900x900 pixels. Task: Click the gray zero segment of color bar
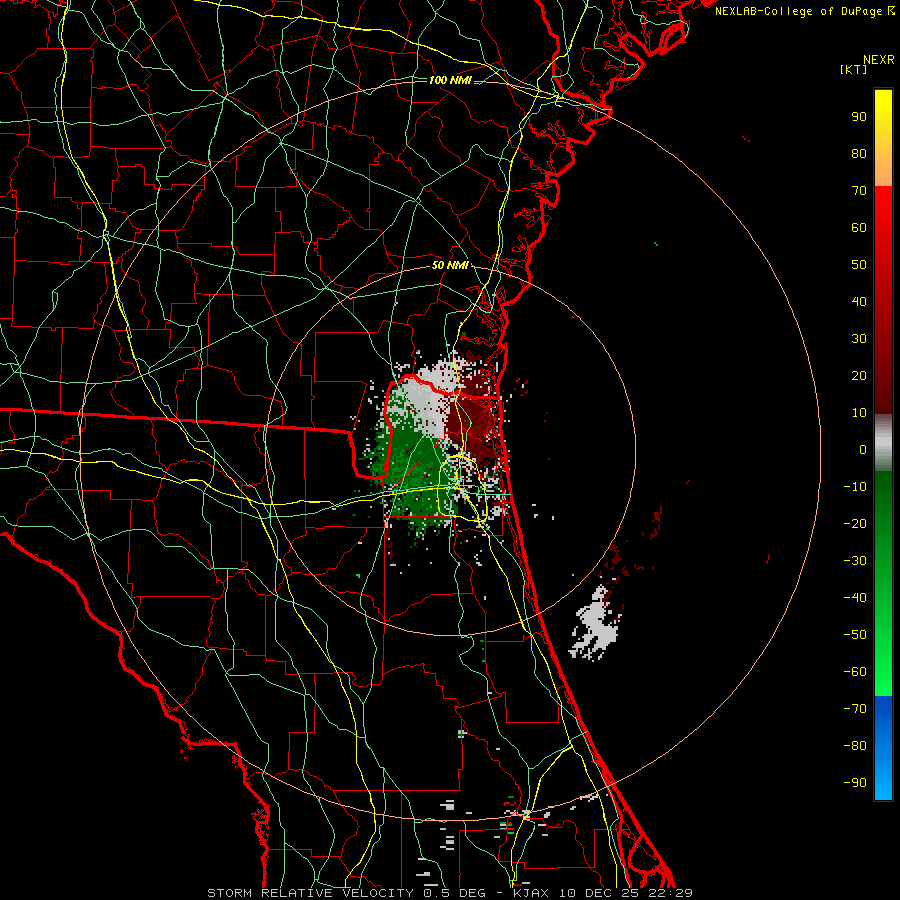coord(883,442)
